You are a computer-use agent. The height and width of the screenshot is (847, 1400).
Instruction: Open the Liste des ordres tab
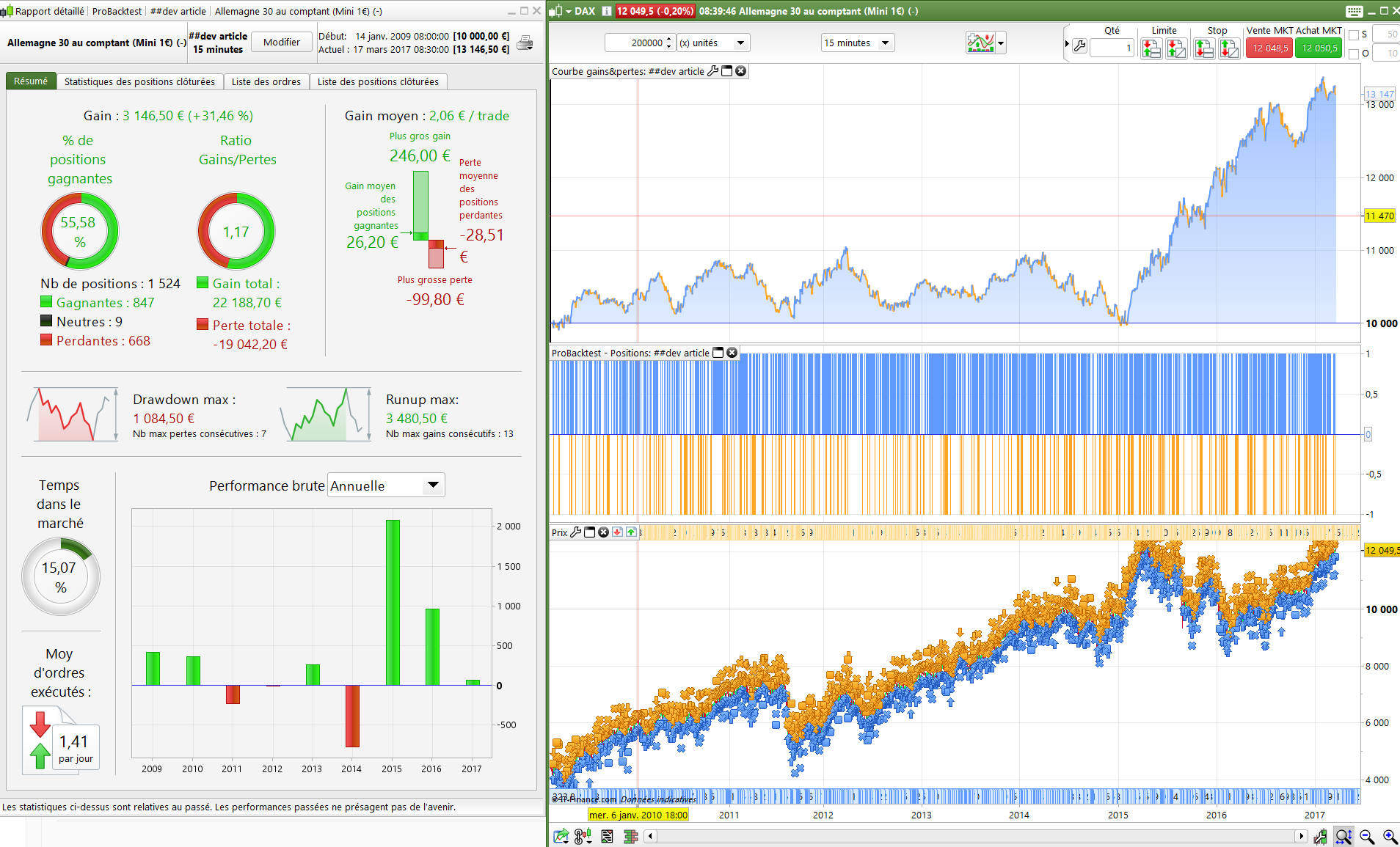click(266, 81)
